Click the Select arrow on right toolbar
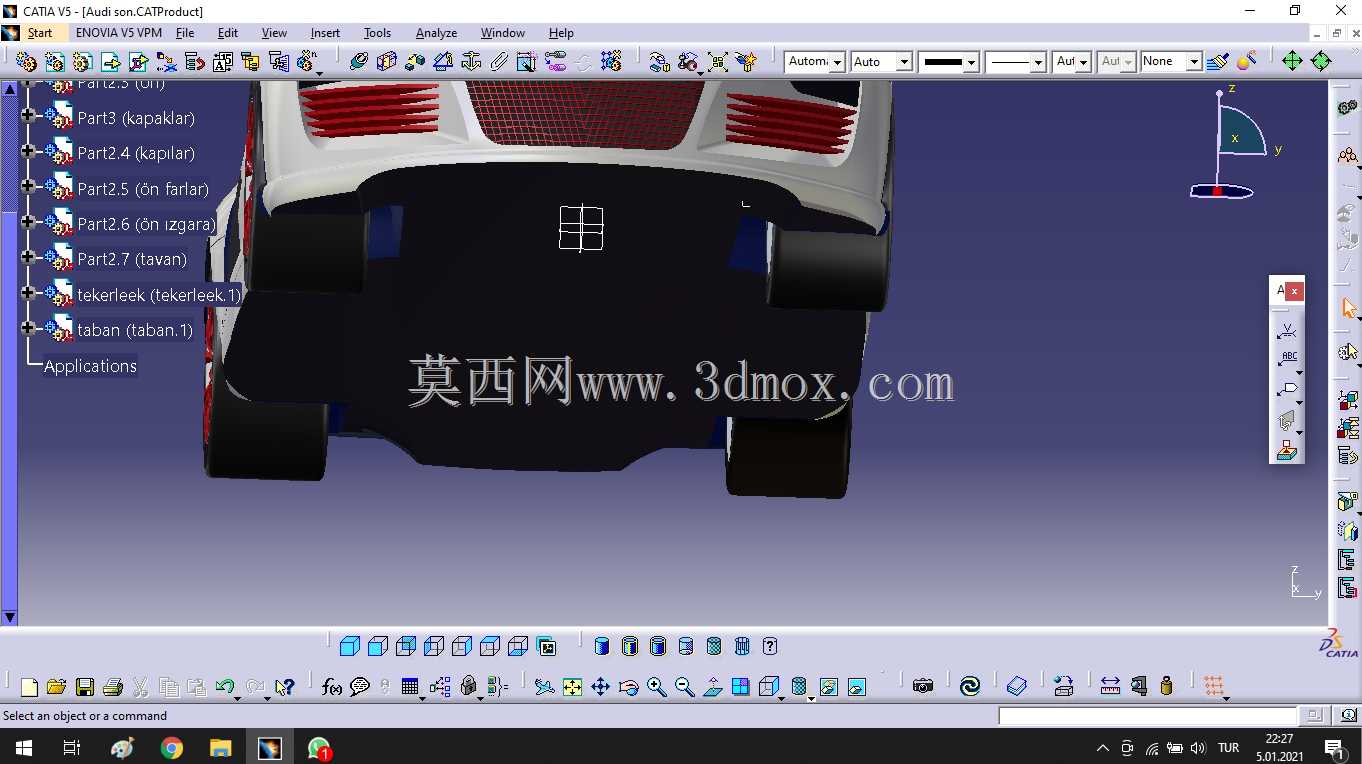The image size is (1362, 764). coord(1349,308)
